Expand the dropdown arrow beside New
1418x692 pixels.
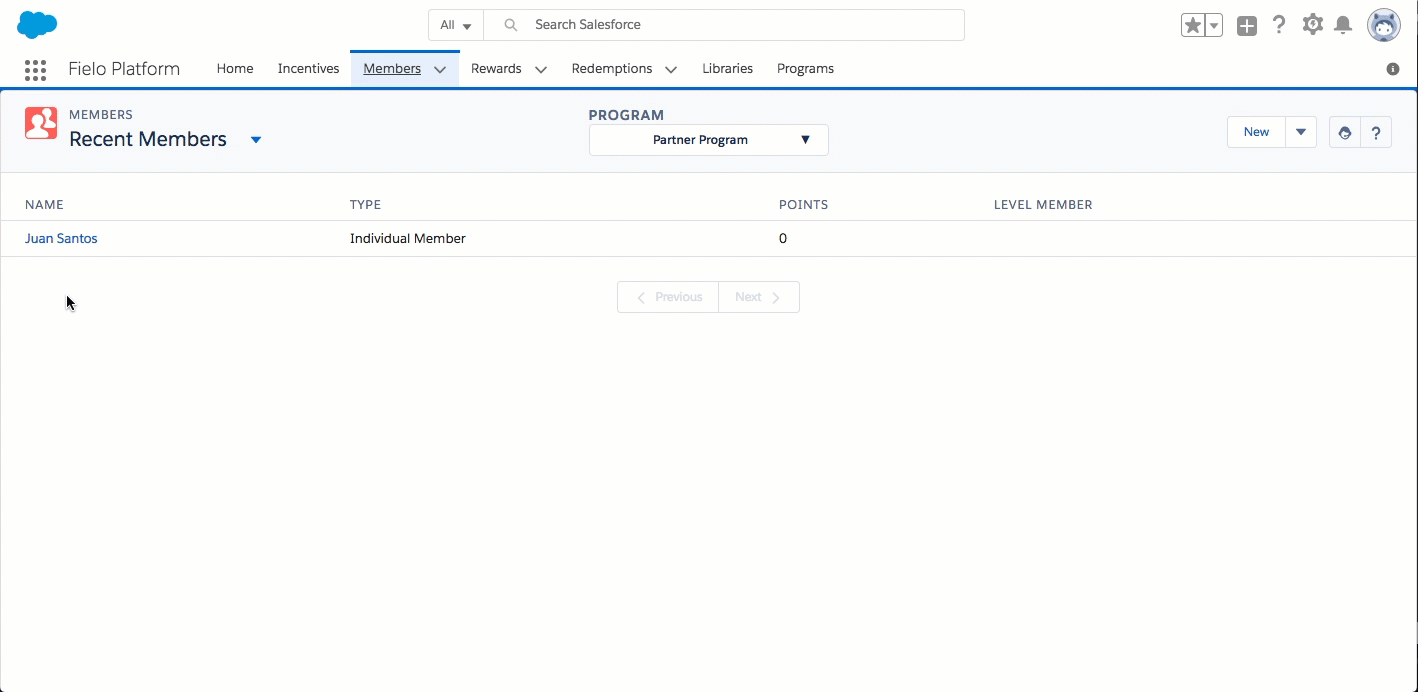pyautogui.click(x=1301, y=132)
